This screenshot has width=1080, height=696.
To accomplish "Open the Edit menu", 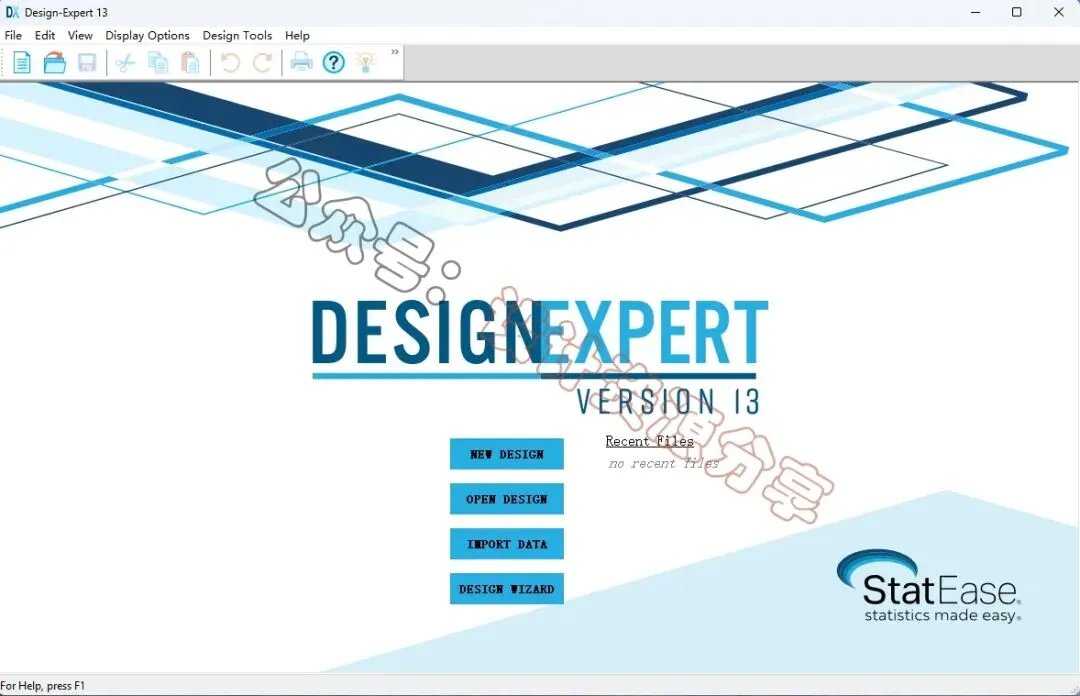I will (45, 35).
